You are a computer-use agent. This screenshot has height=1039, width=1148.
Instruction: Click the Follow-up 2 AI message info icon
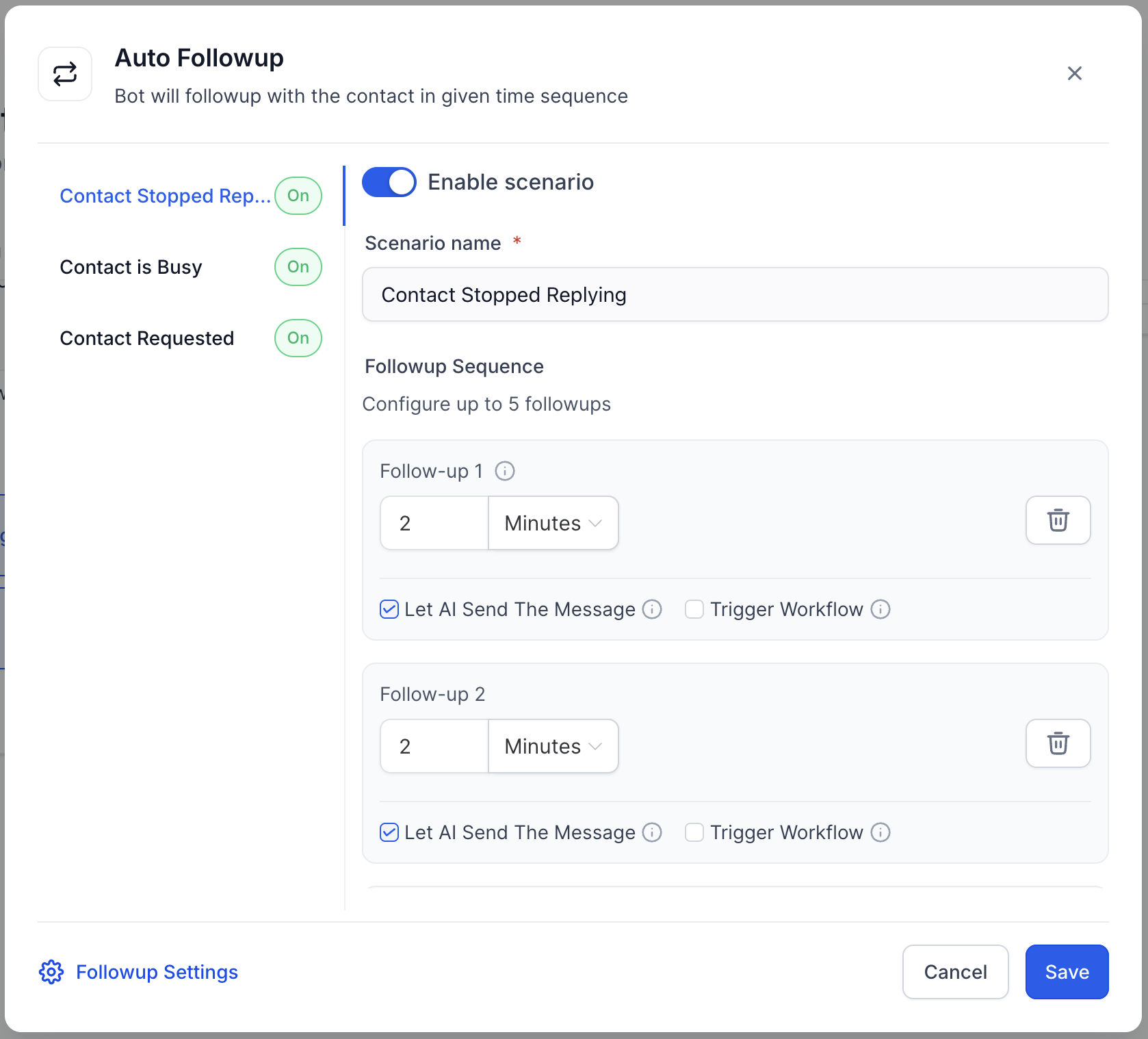tap(653, 832)
